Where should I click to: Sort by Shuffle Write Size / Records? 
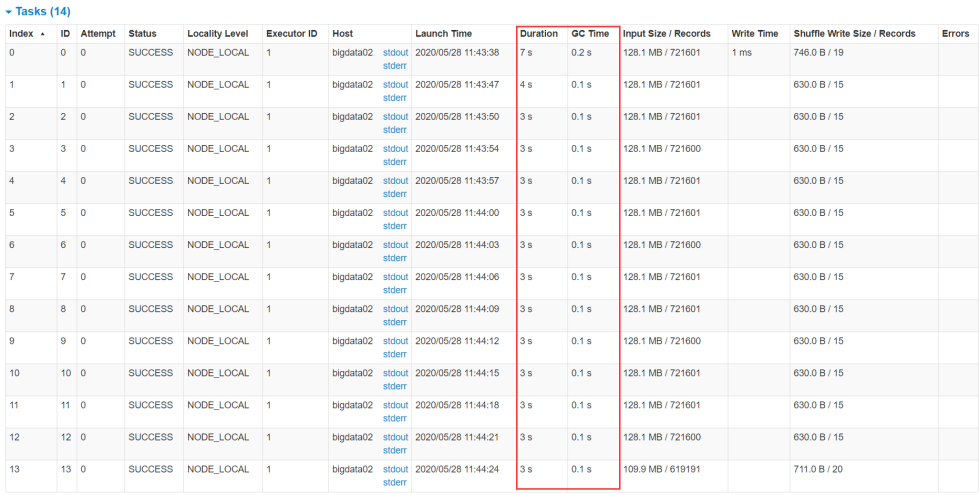click(x=854, y=34)
